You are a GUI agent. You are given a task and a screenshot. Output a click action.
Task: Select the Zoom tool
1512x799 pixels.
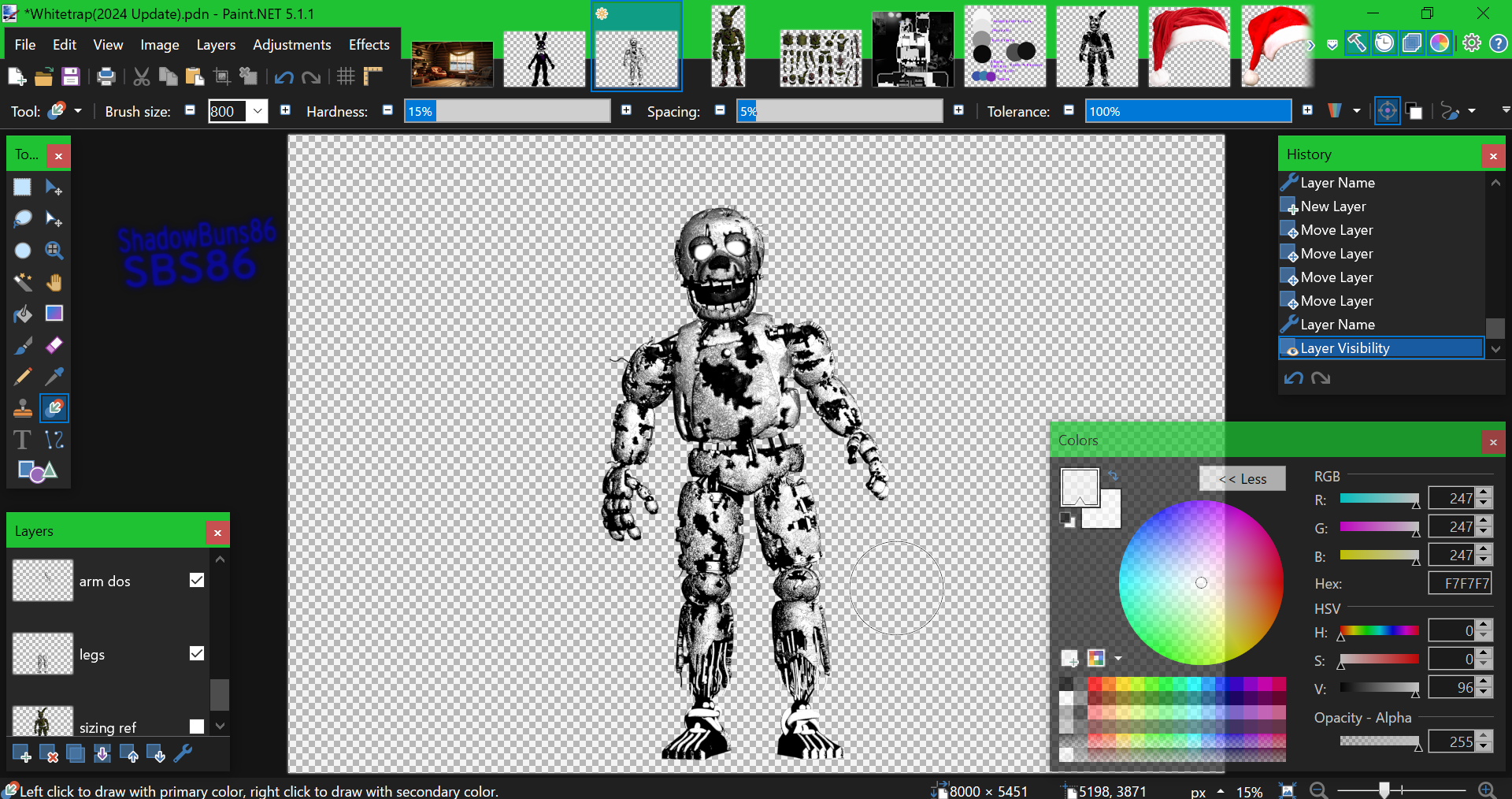tap(54, 251)
